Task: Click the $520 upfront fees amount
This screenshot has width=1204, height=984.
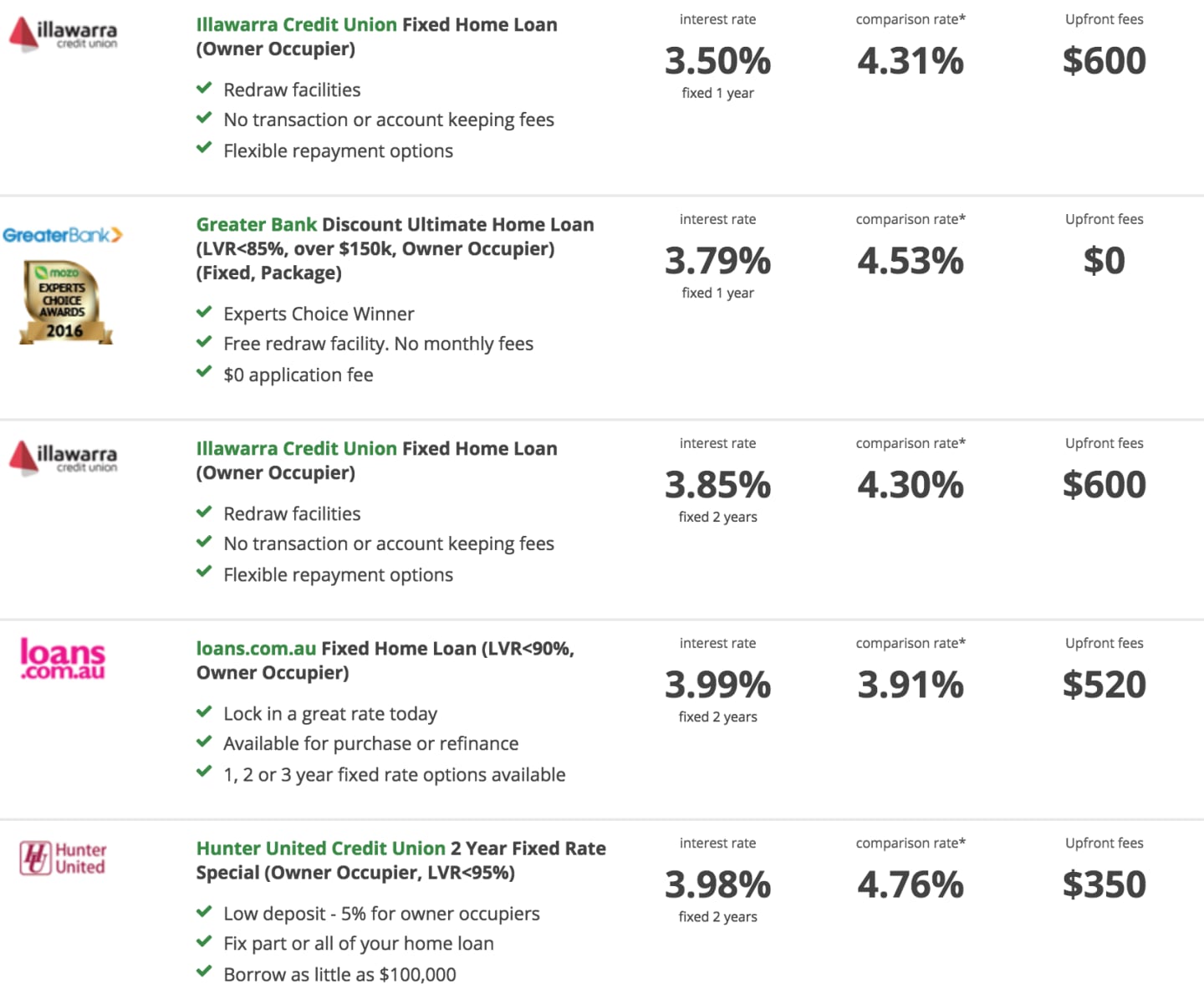Action: [1104, 685]
